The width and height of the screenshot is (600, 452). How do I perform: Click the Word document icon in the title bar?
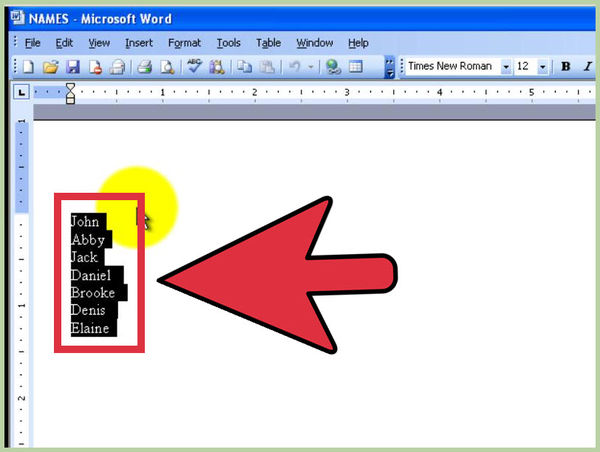point(17,17)
